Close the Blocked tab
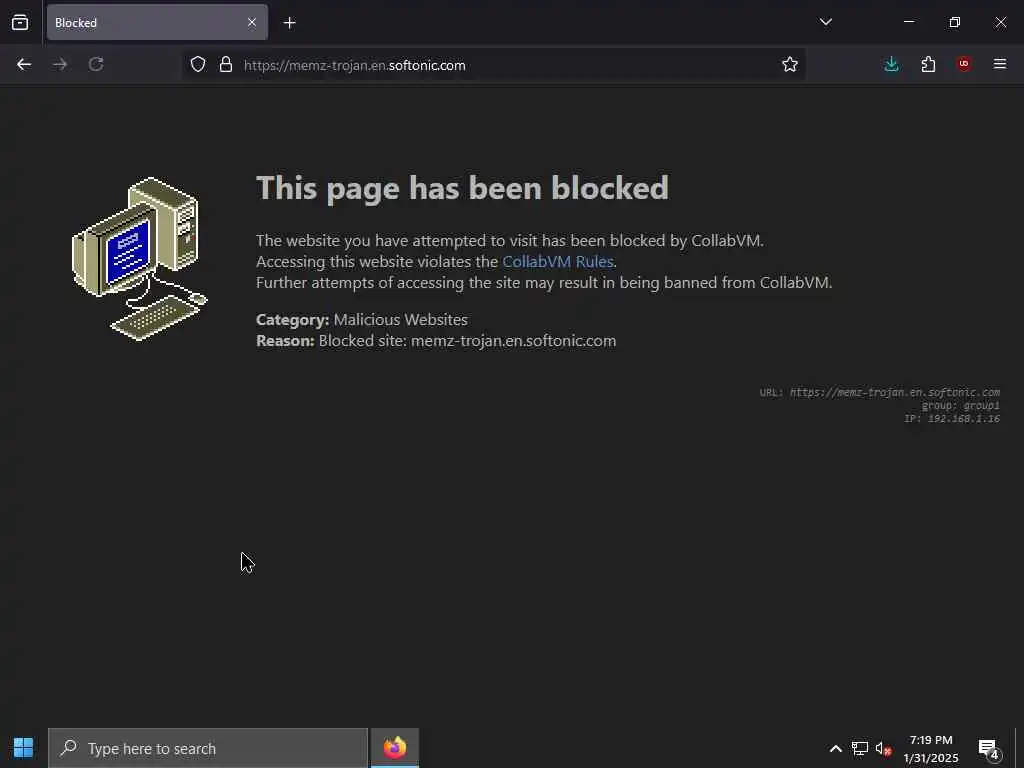This screenshot has width=1024, height=768. (252, 22)
